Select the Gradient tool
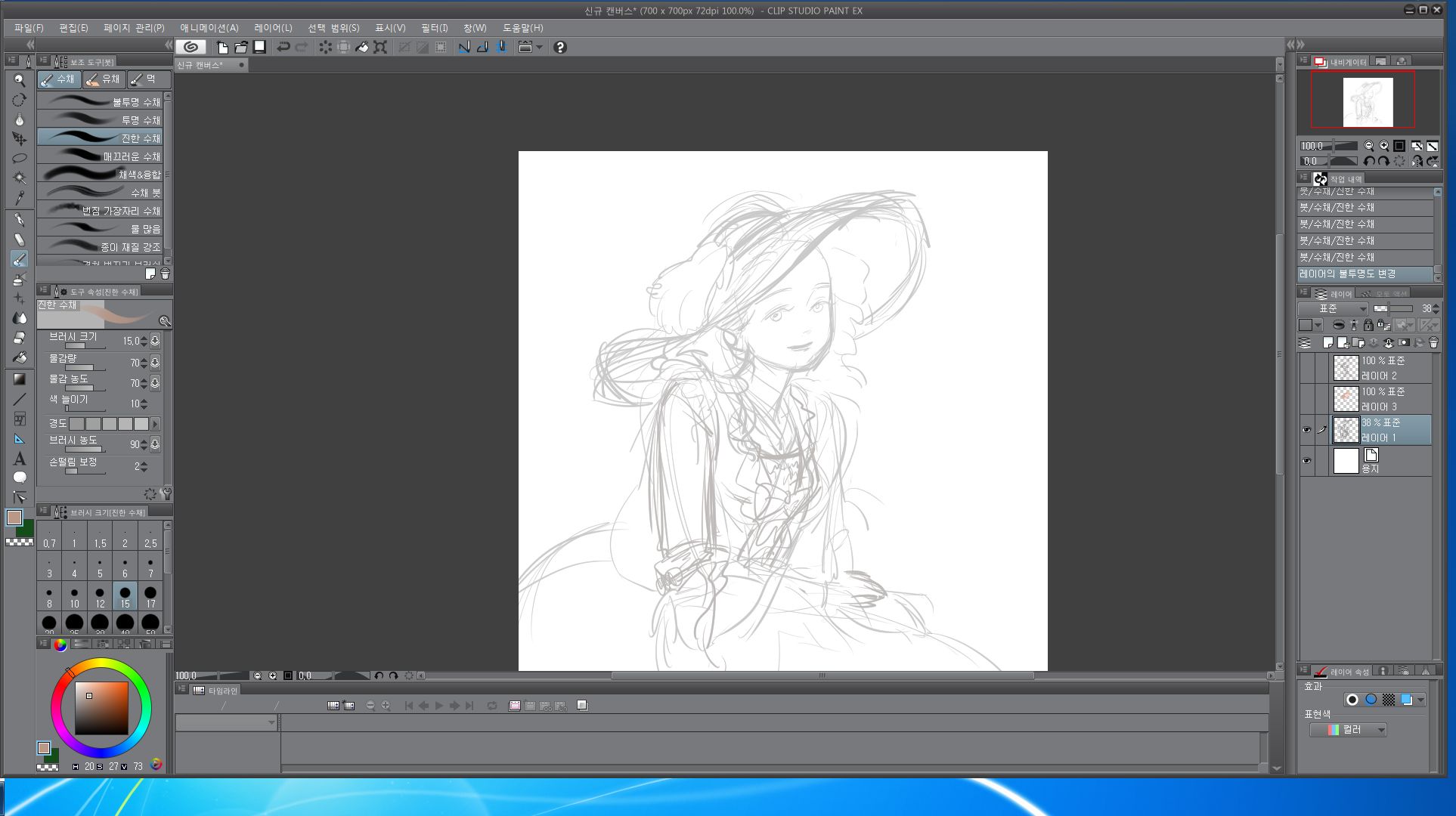Viewport: 1456px width, 816px height. pos(20,379)
